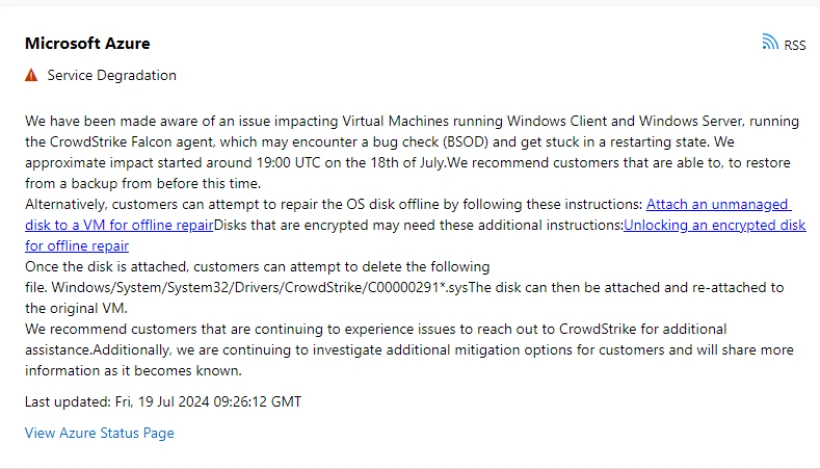Click the Microsoft Azure heading
Screen dimensions: 820x469
pyautogui.click(x=87, y=43)
